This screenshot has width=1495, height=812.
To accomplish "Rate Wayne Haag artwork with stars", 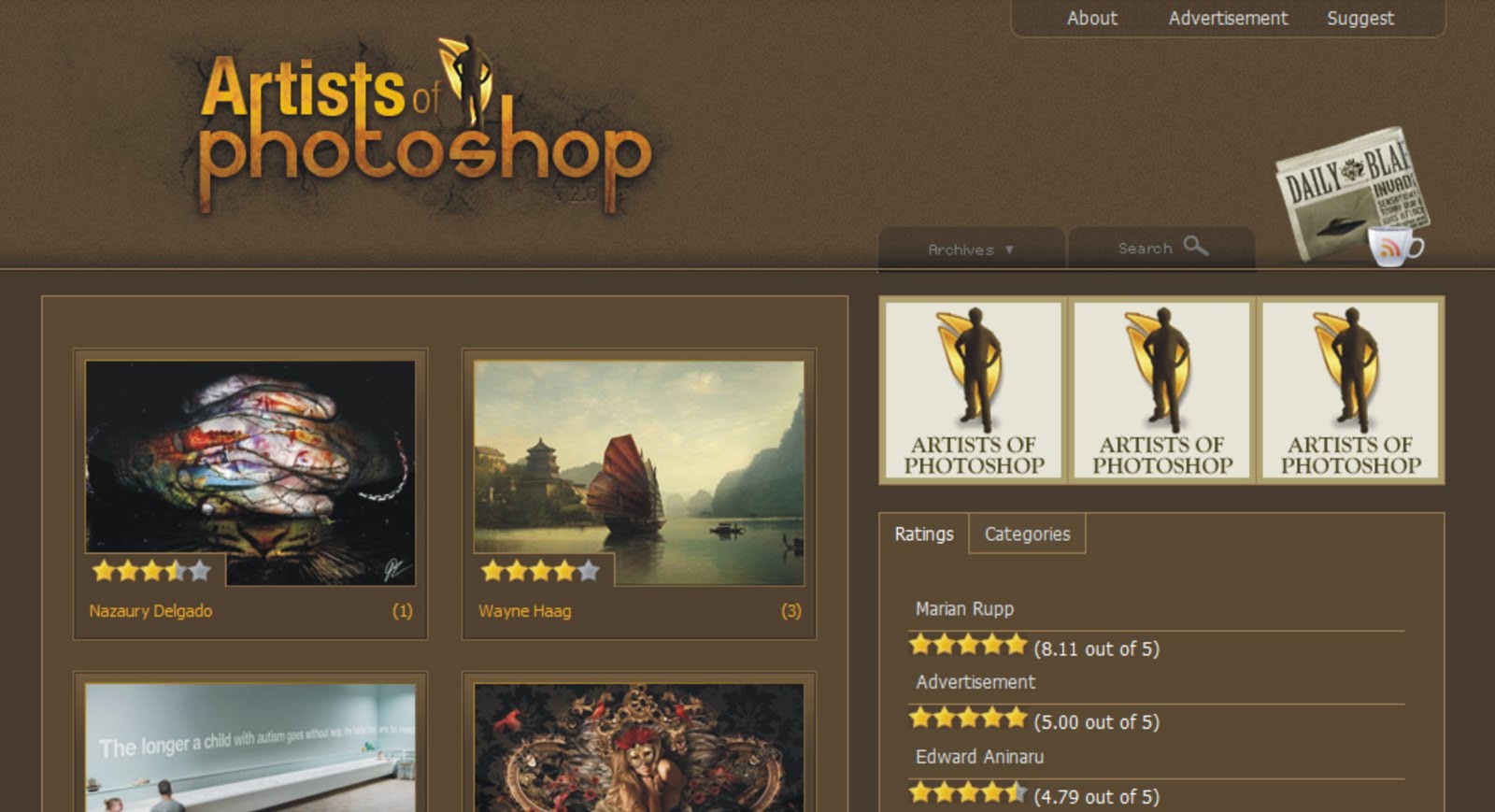I will (x=540, y=570).
